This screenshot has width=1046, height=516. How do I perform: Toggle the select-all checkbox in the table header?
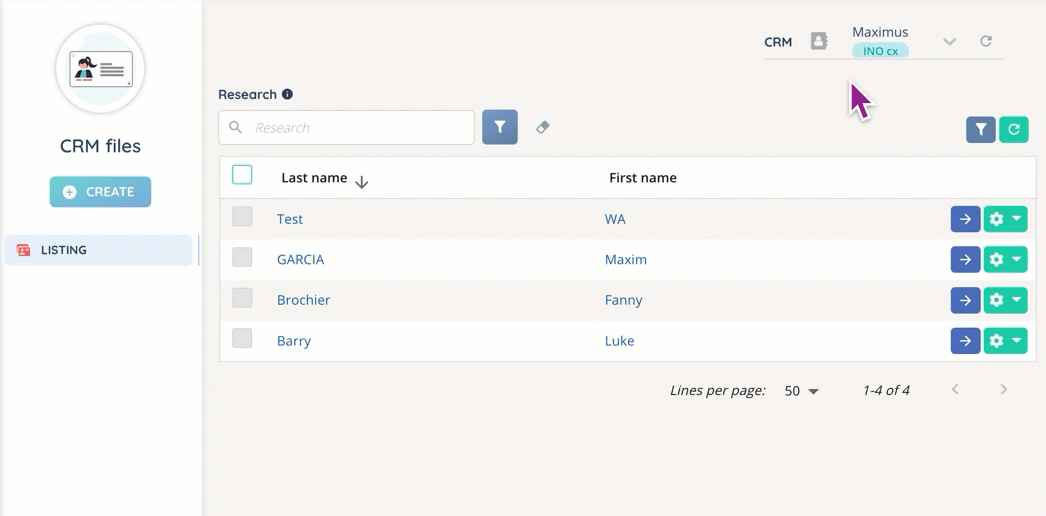pos(242,175)
